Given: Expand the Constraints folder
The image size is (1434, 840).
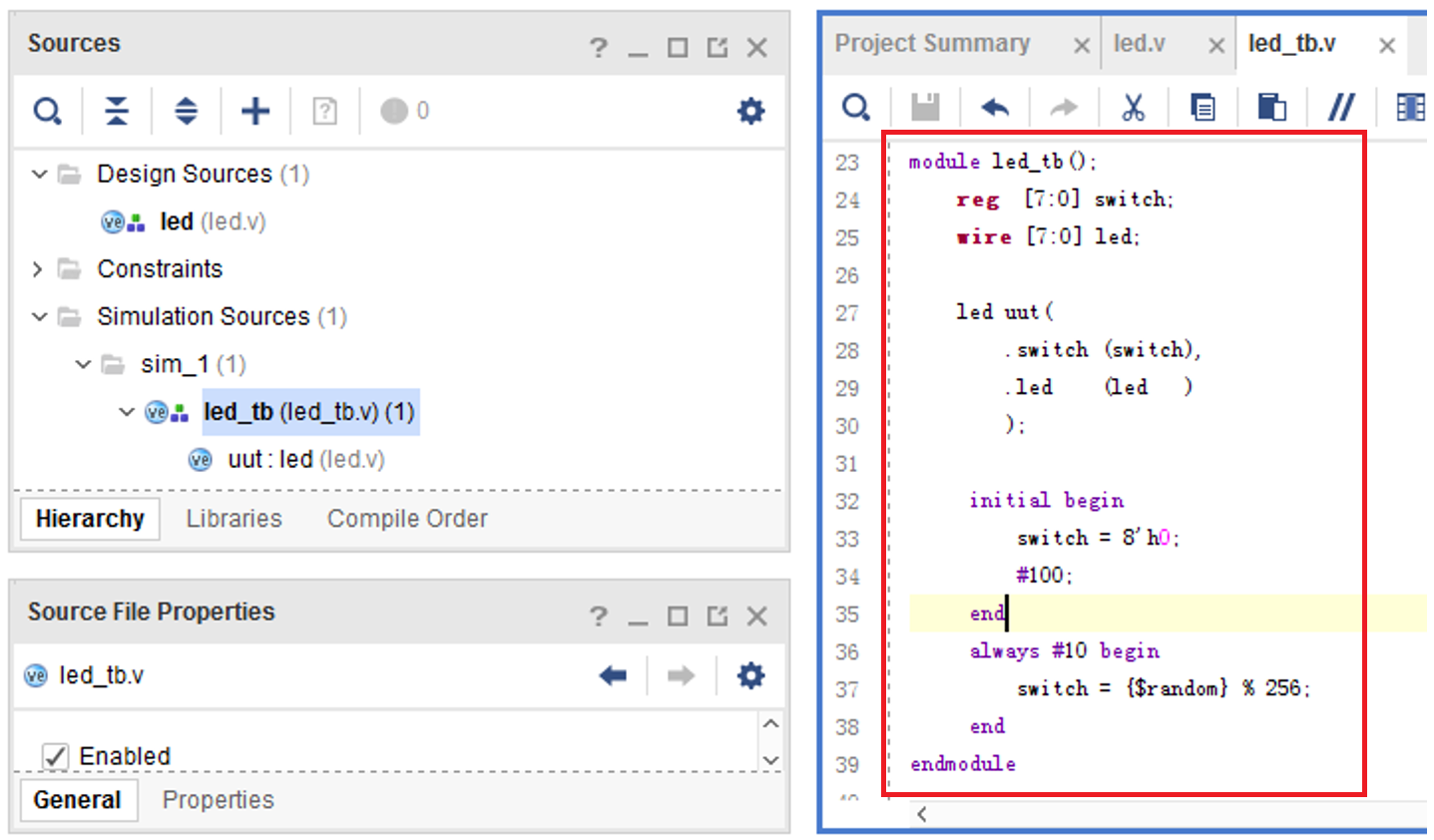Looking at the screenshot, I should tap(38, 269).
